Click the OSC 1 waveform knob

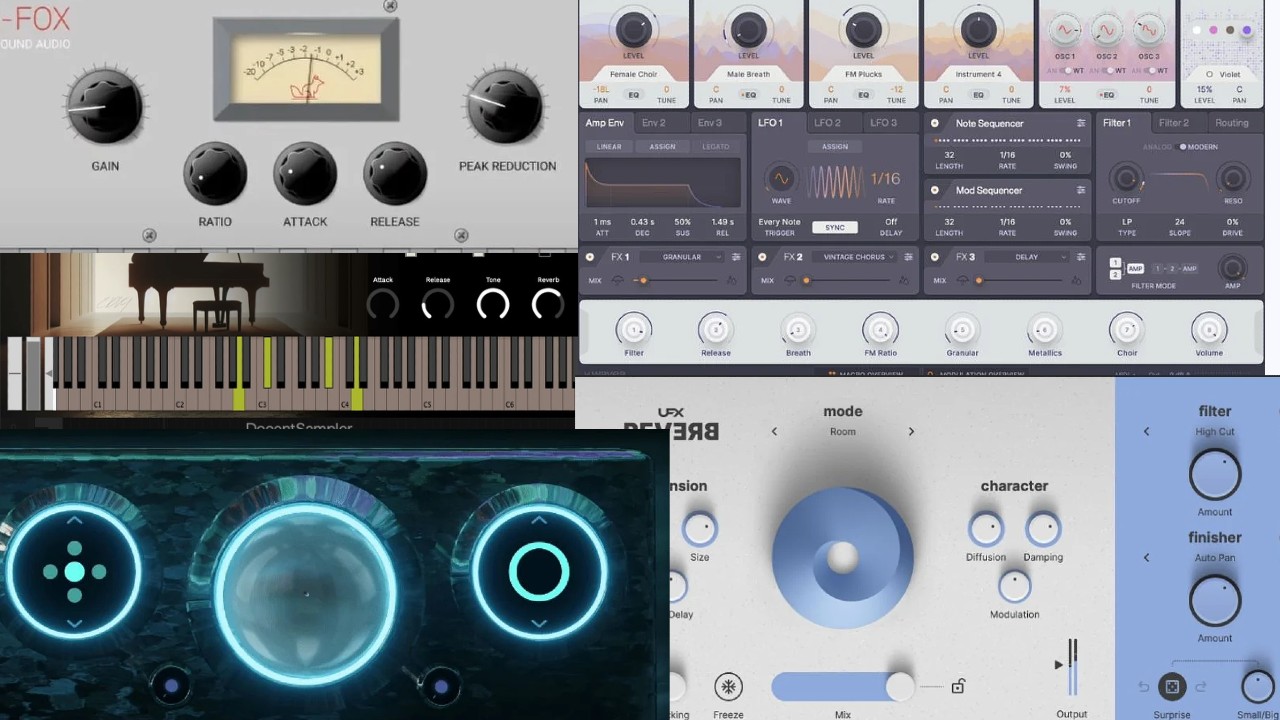click(x=1065, y=30)
